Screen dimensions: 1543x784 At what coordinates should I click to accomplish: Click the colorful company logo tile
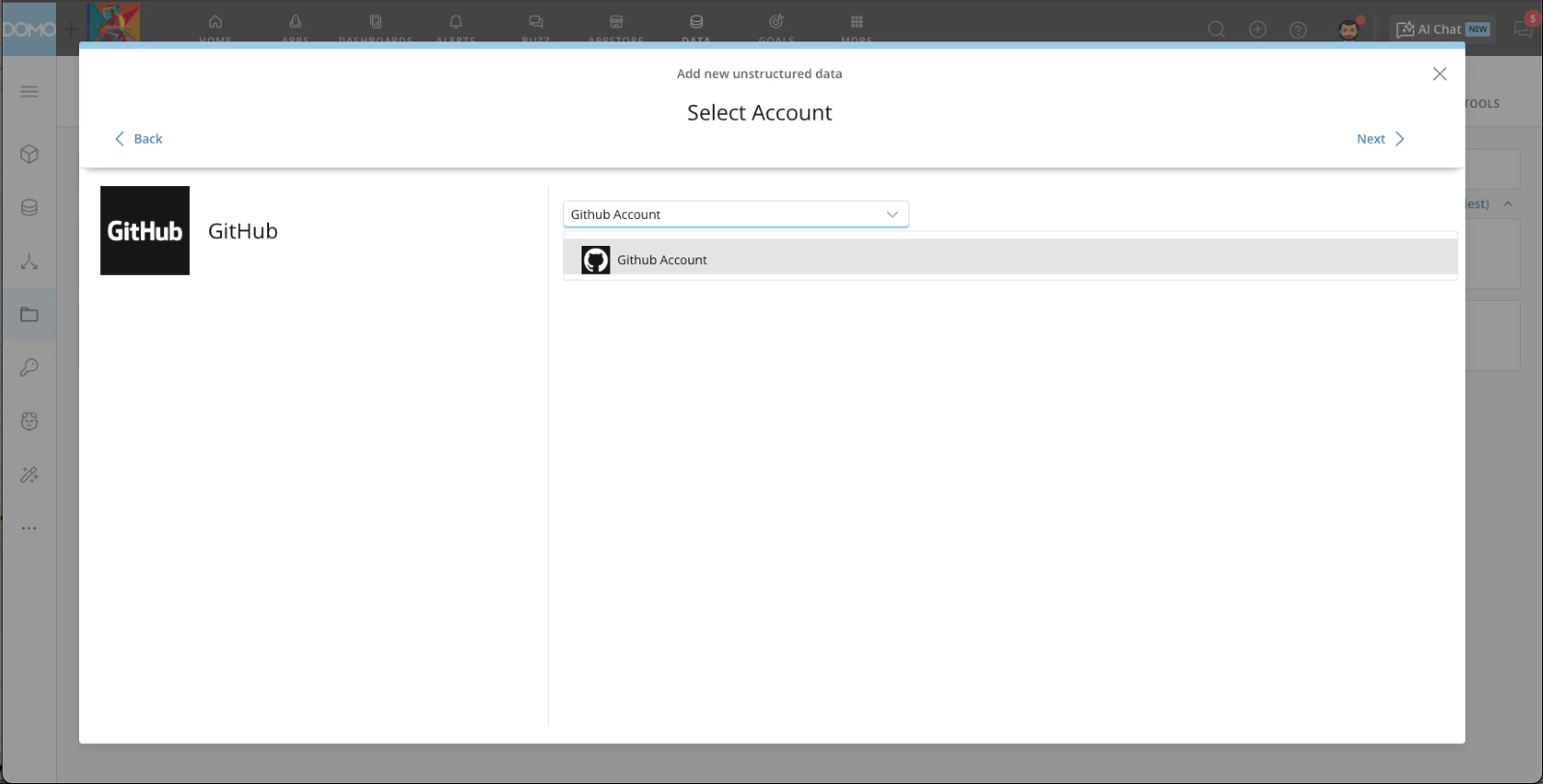click(x=114, y=22)
